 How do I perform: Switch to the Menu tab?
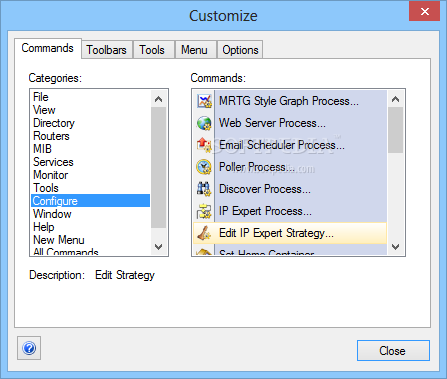coord(194,50)
